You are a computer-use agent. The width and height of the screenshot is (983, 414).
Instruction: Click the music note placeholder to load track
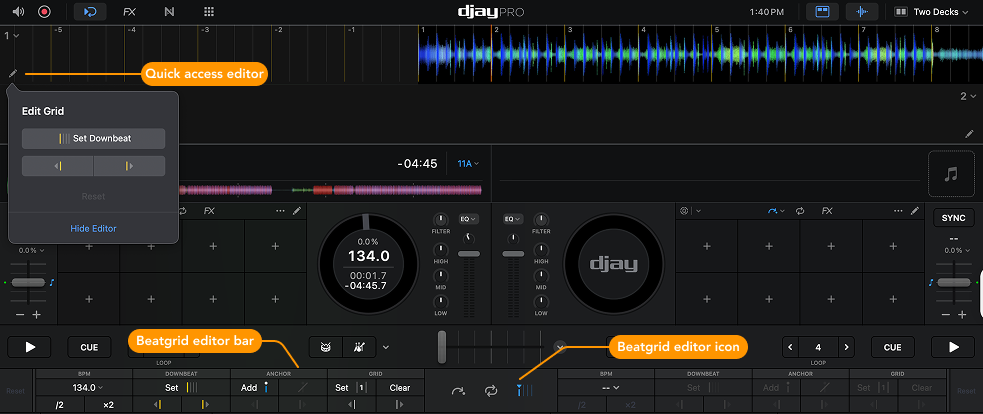[x=950, y=174]
